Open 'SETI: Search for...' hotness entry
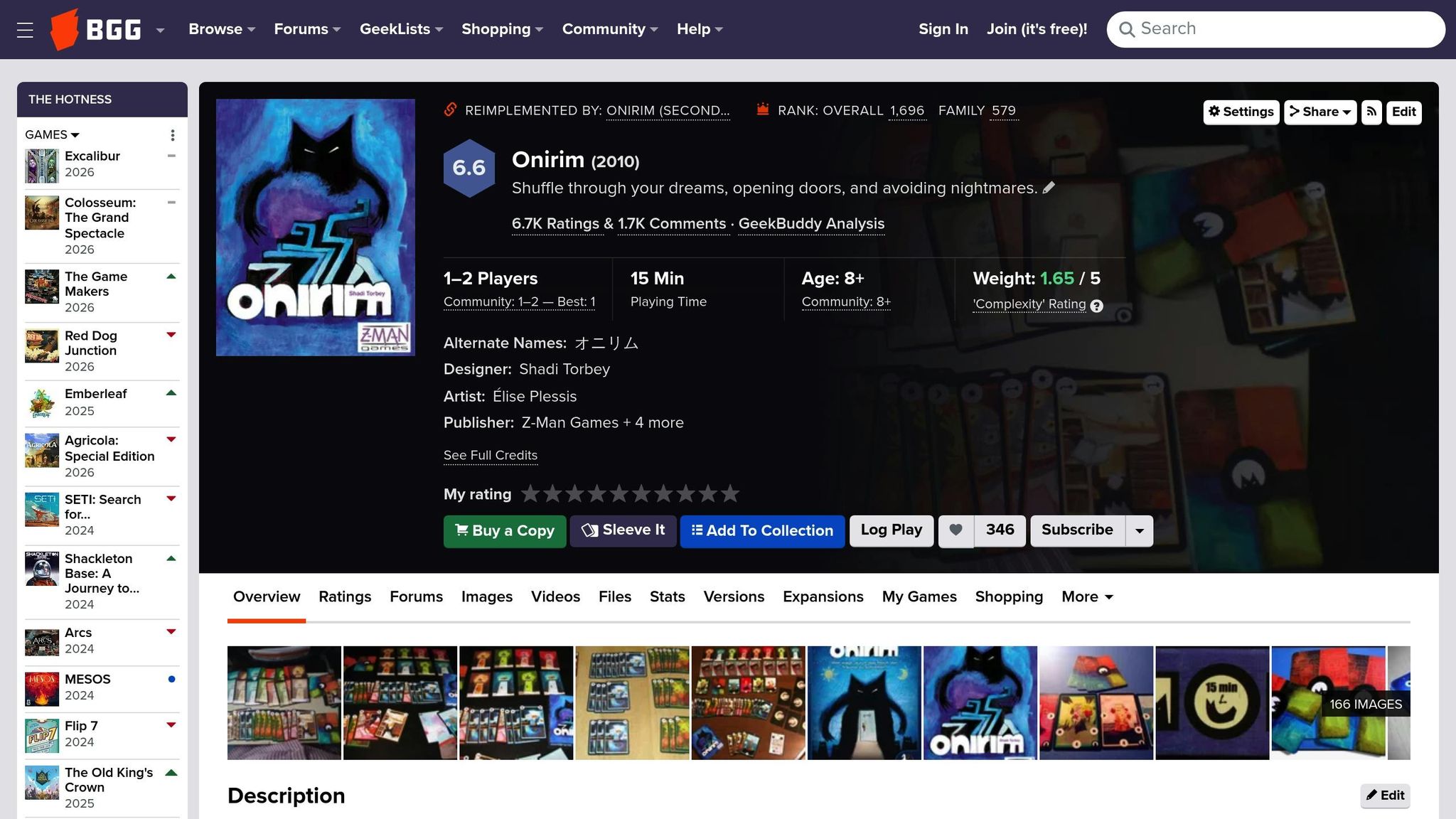 pos(103,507)
